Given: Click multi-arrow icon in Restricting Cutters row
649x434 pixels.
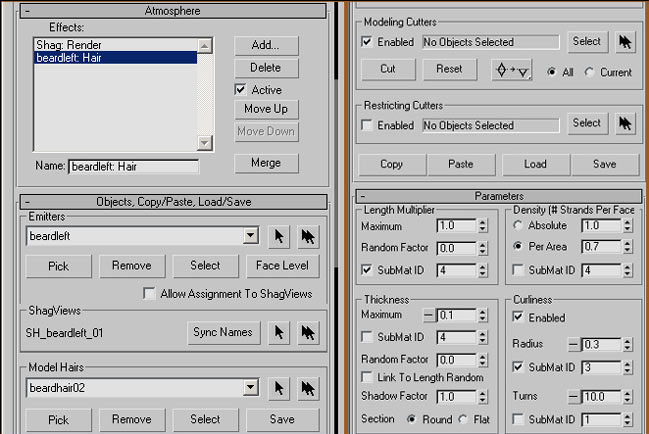Looking at the screenshot, I should click(x=625, y=124).
